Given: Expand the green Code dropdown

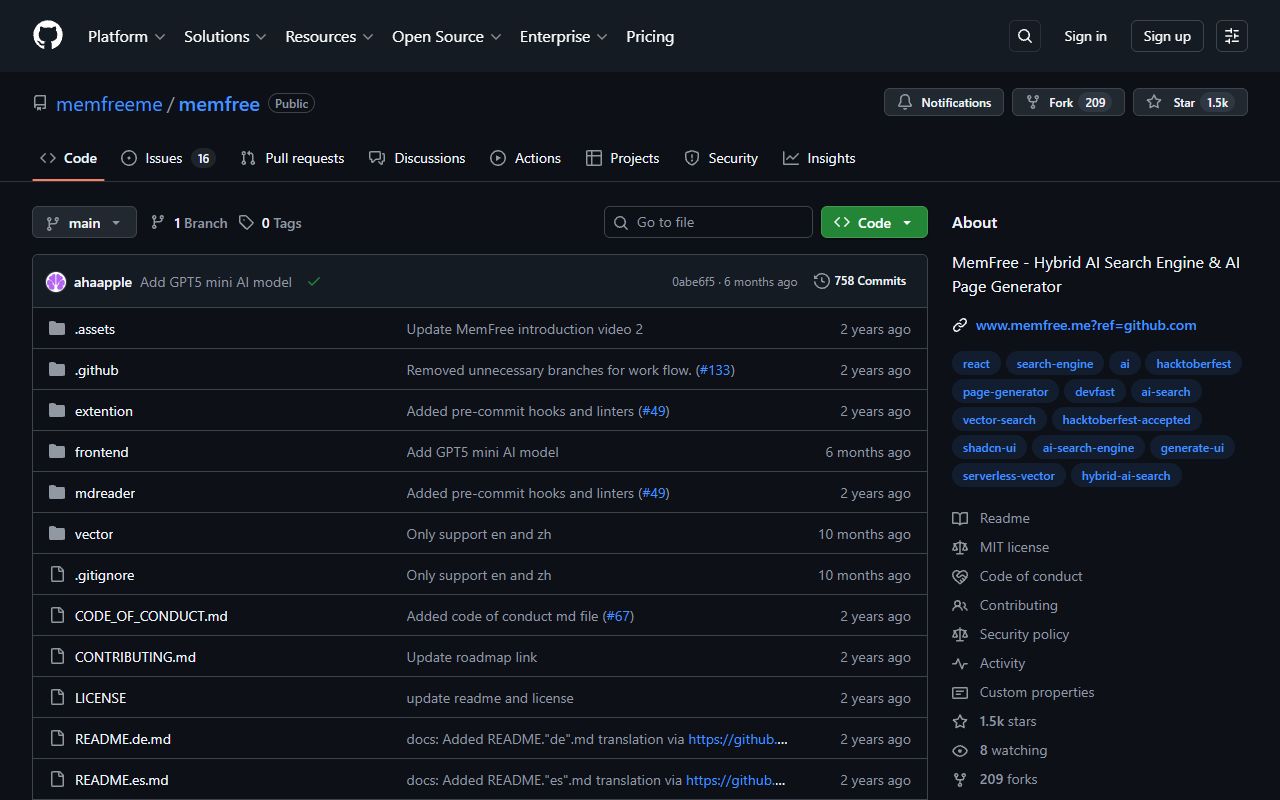Looking at the screenshot, I should click(873, 222).
